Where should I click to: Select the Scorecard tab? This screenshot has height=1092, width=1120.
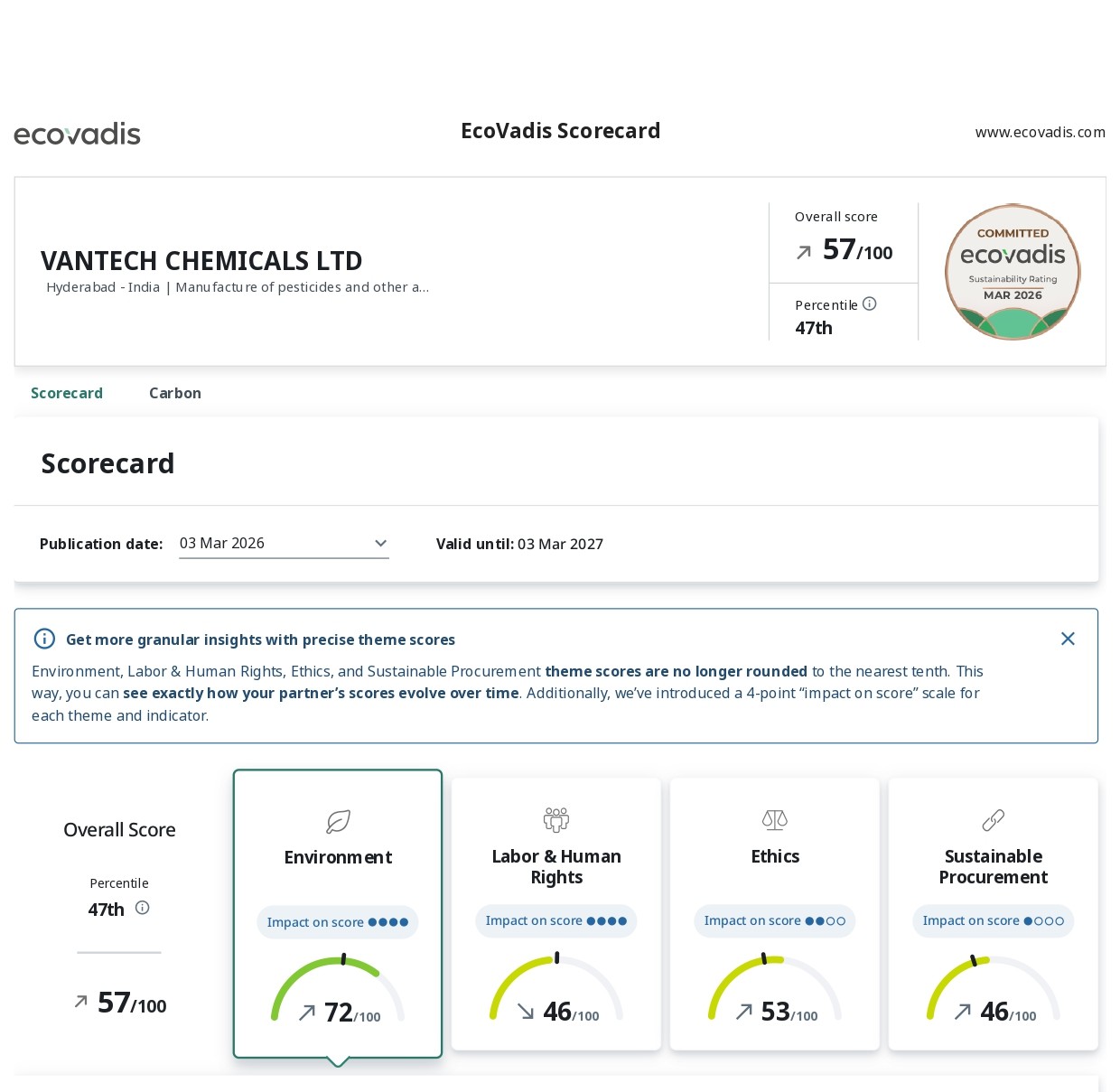pos(67,394)
